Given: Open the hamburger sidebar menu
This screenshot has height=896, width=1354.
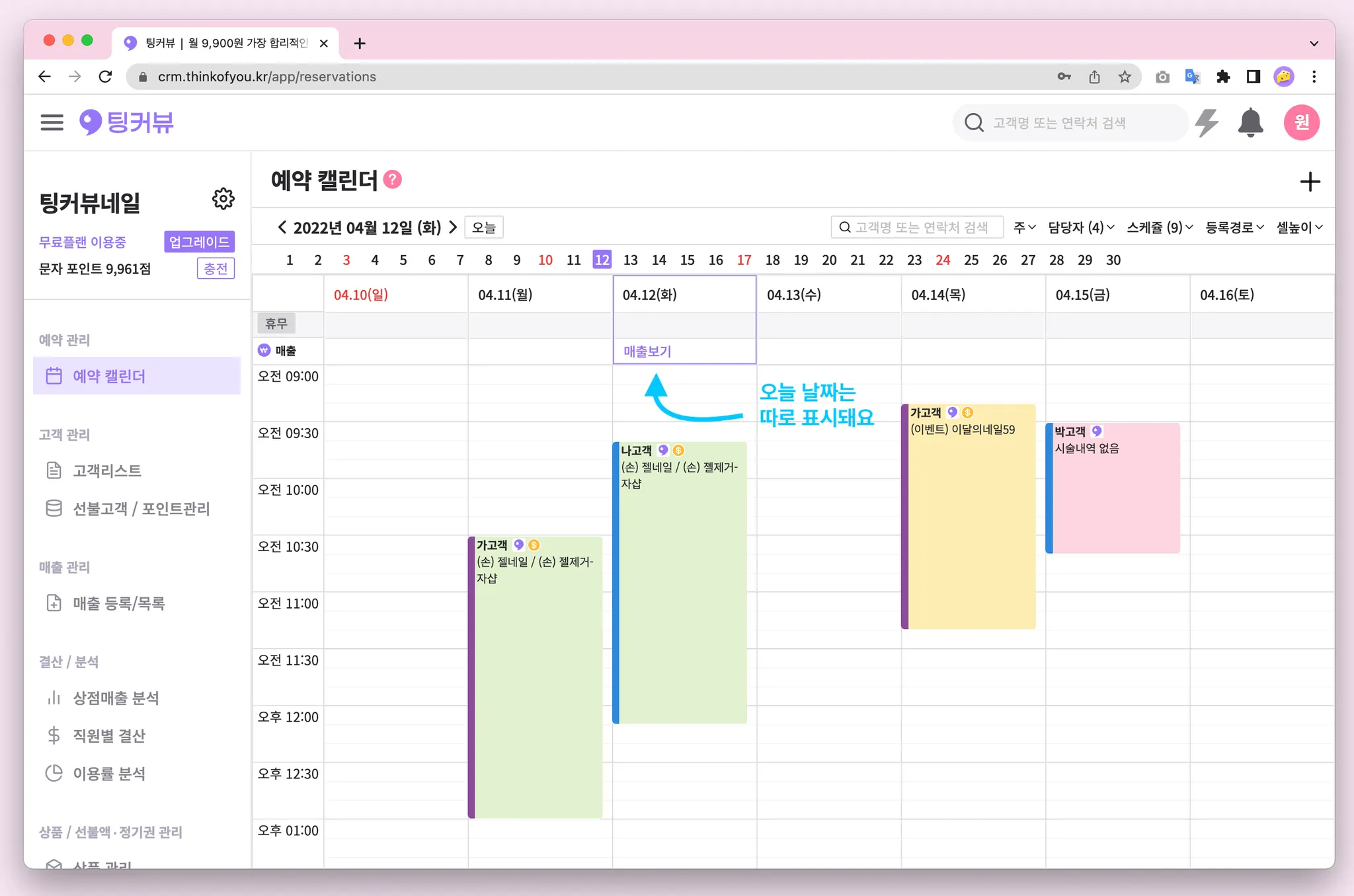Looking at the screenshot, I should [52, 122].
